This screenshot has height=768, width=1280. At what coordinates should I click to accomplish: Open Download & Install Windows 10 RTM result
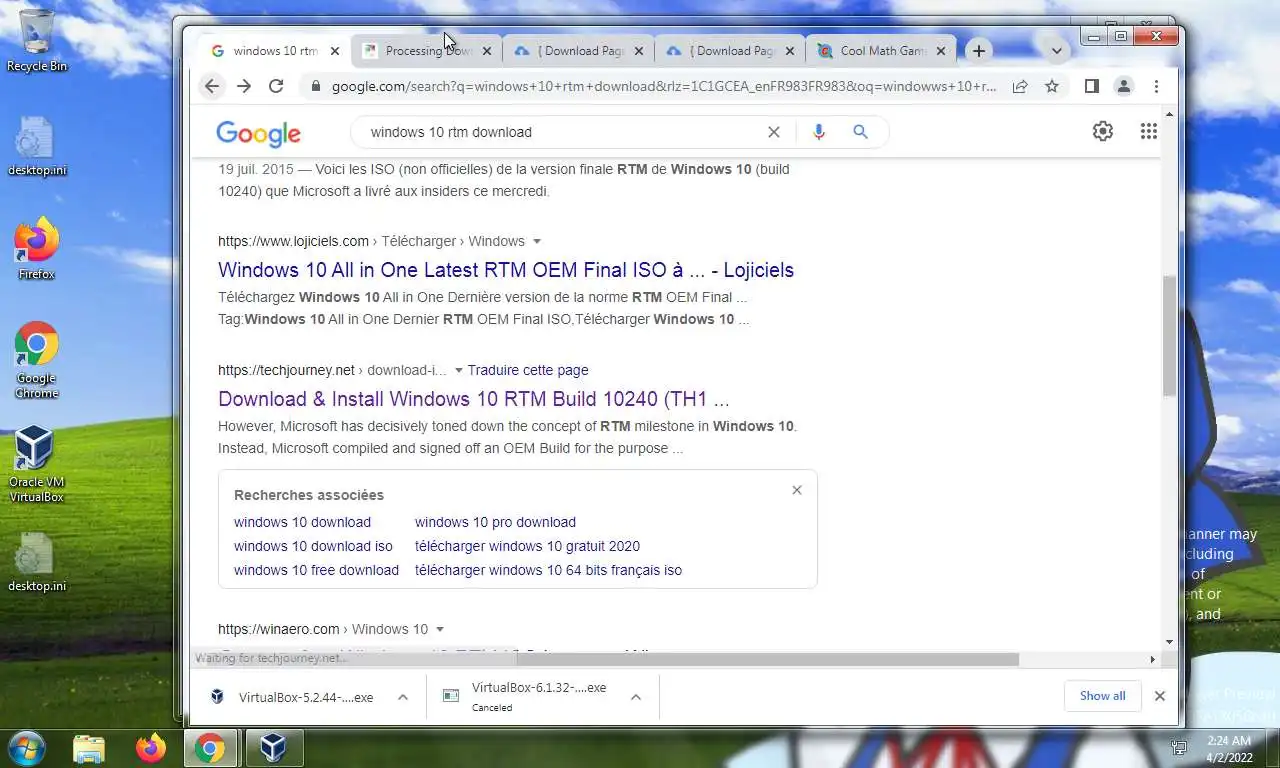tap(474, 399)
